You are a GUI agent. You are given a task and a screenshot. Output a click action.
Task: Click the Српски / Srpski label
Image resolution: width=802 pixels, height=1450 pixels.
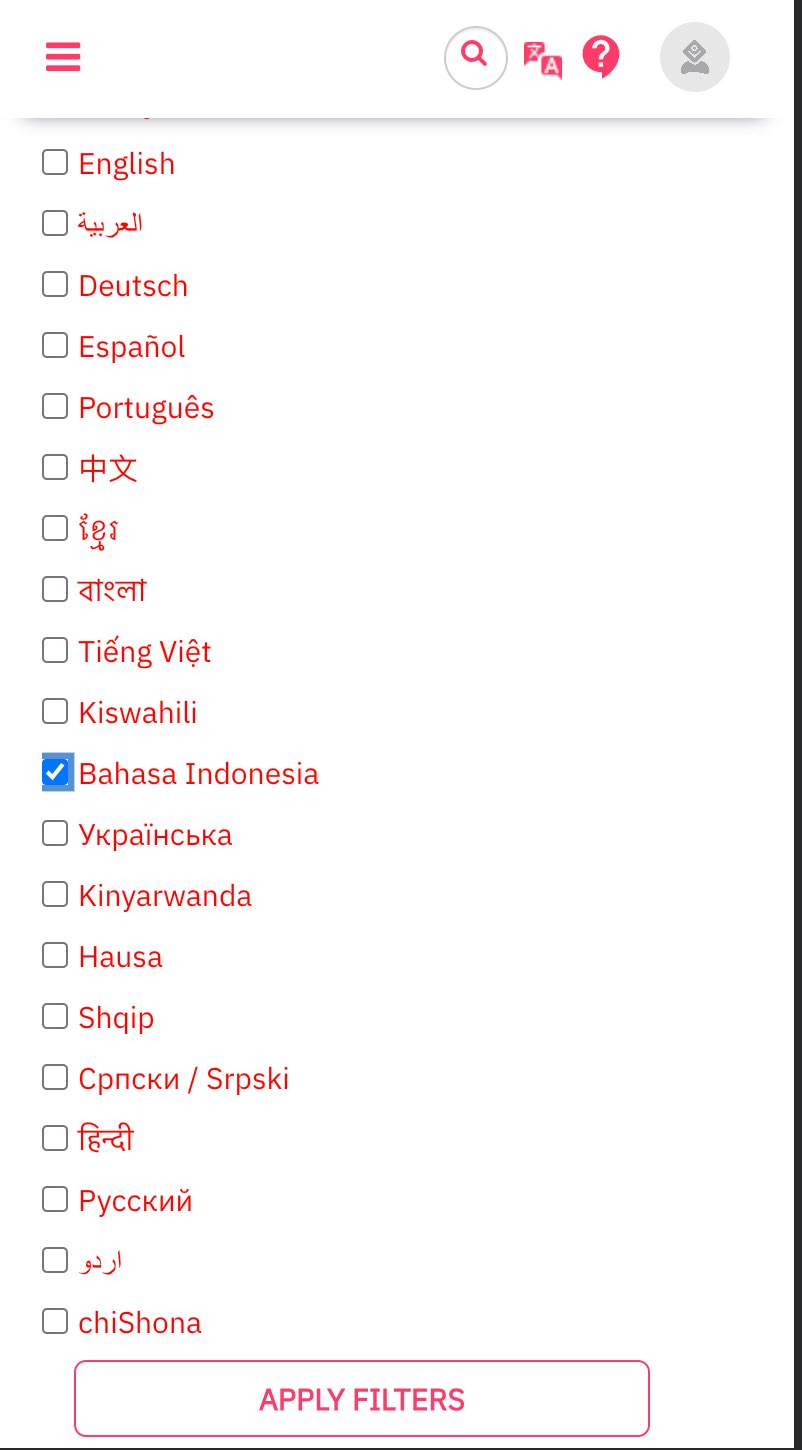point(184,1079)
